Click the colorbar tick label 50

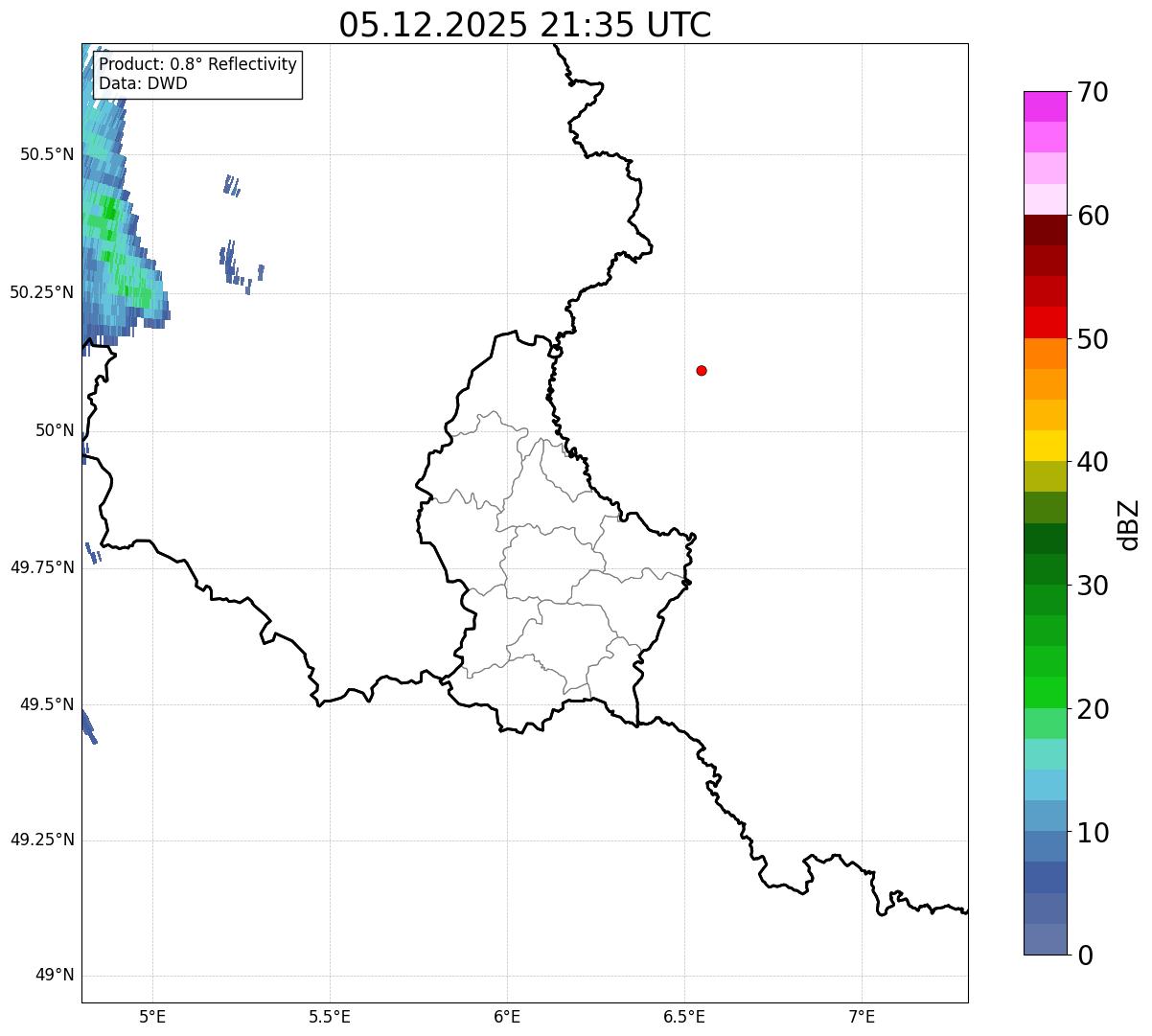point(1093,339)
